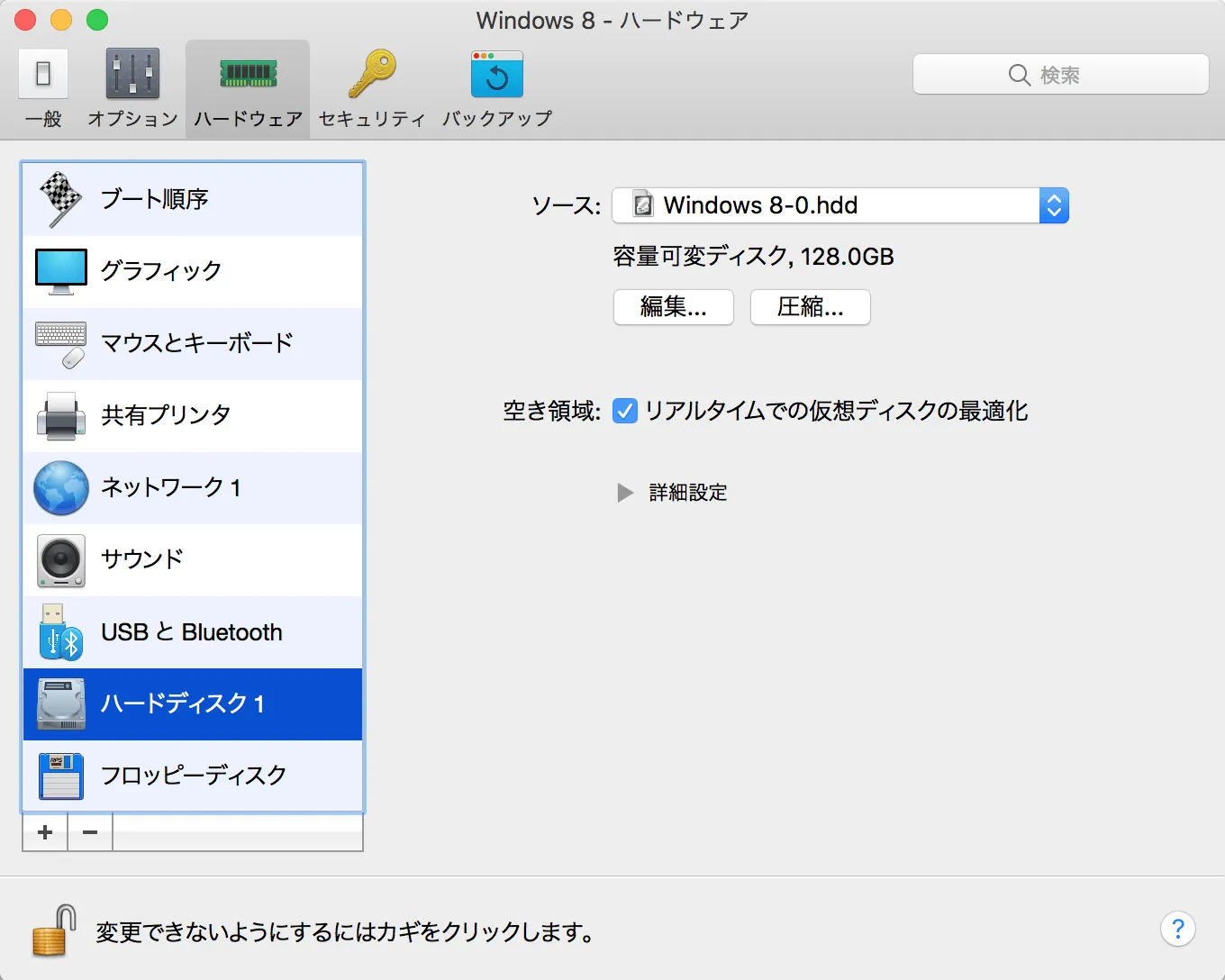Switch to the オプション tab label
The image size is (1225, 980).
coord(132,119)
